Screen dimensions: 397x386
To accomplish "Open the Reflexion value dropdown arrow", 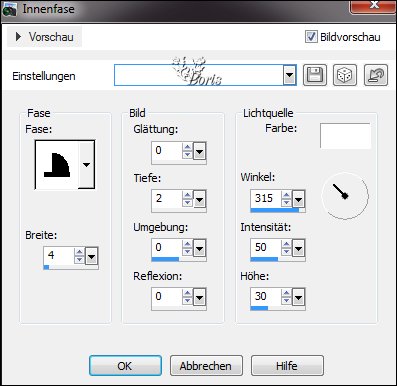I will pyautogui.click(x=199, y=297).
